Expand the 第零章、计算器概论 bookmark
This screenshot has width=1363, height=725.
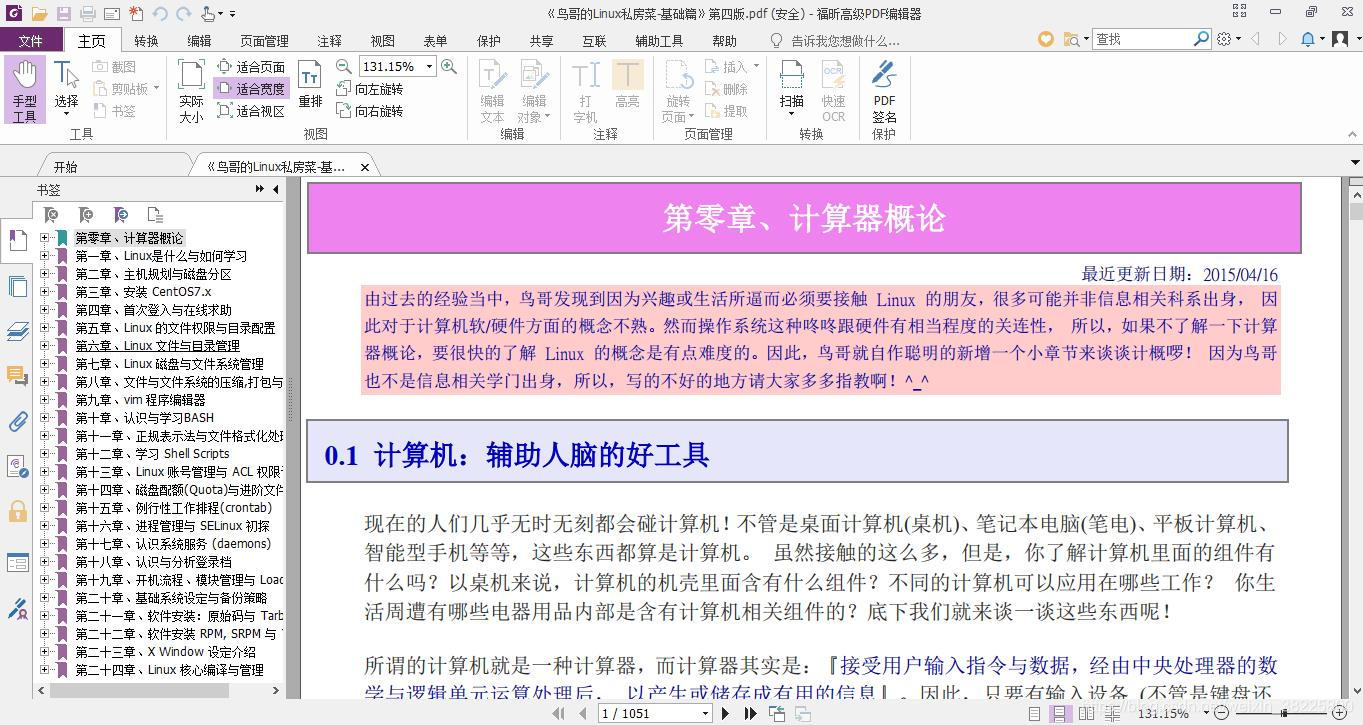coord(44,238)
